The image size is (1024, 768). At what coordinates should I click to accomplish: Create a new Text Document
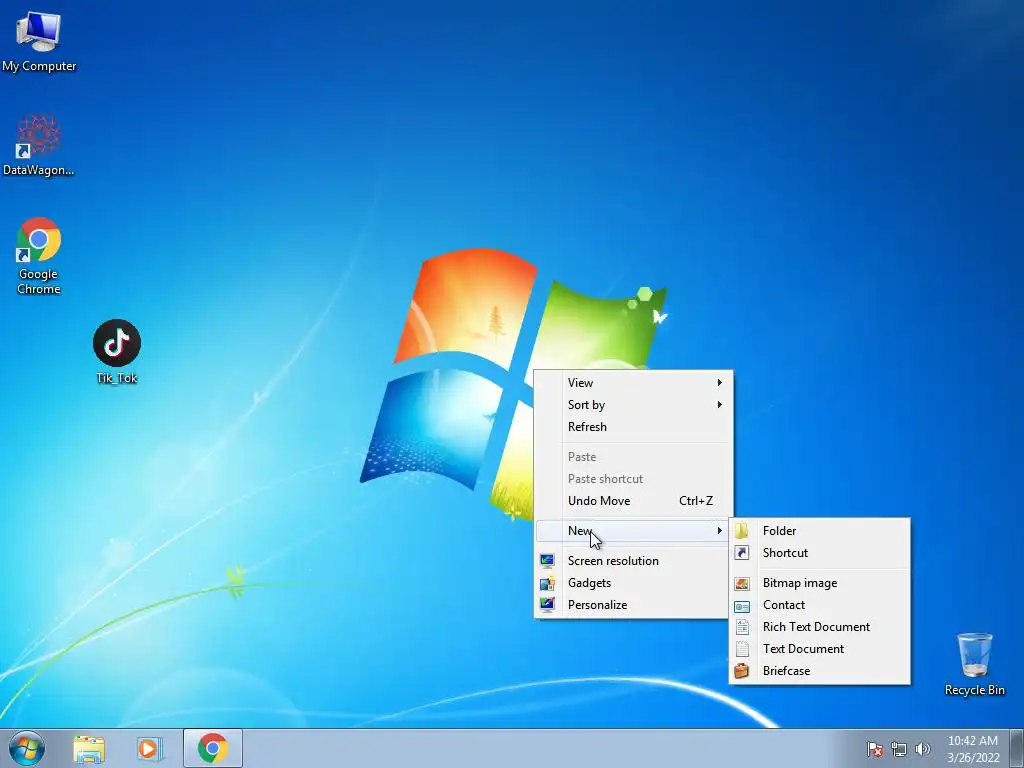point(819,648)
